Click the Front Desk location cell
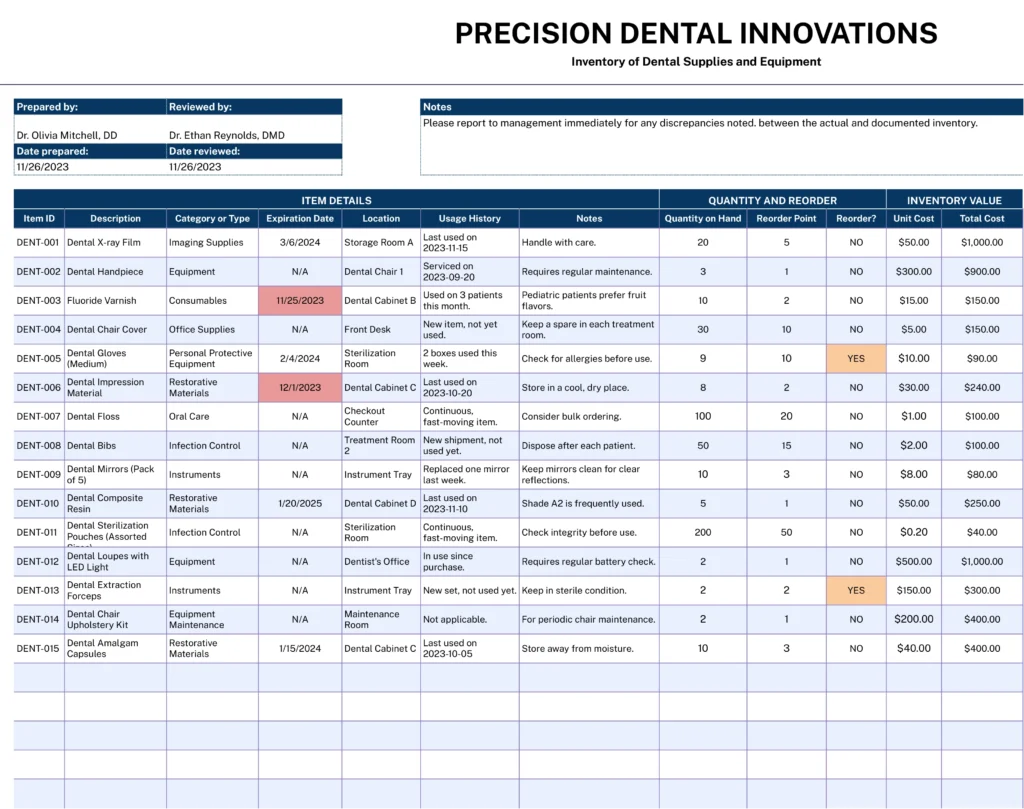Image resolution: width=1024 pixels, height=809 pixels. pos(381,330)
